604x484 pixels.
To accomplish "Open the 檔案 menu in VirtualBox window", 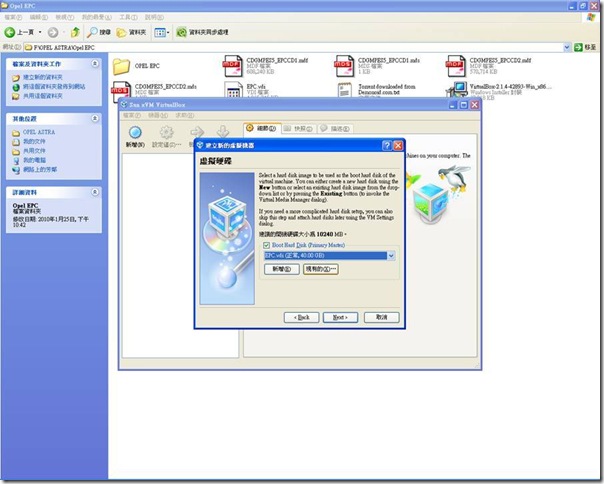I will (131, 115).
